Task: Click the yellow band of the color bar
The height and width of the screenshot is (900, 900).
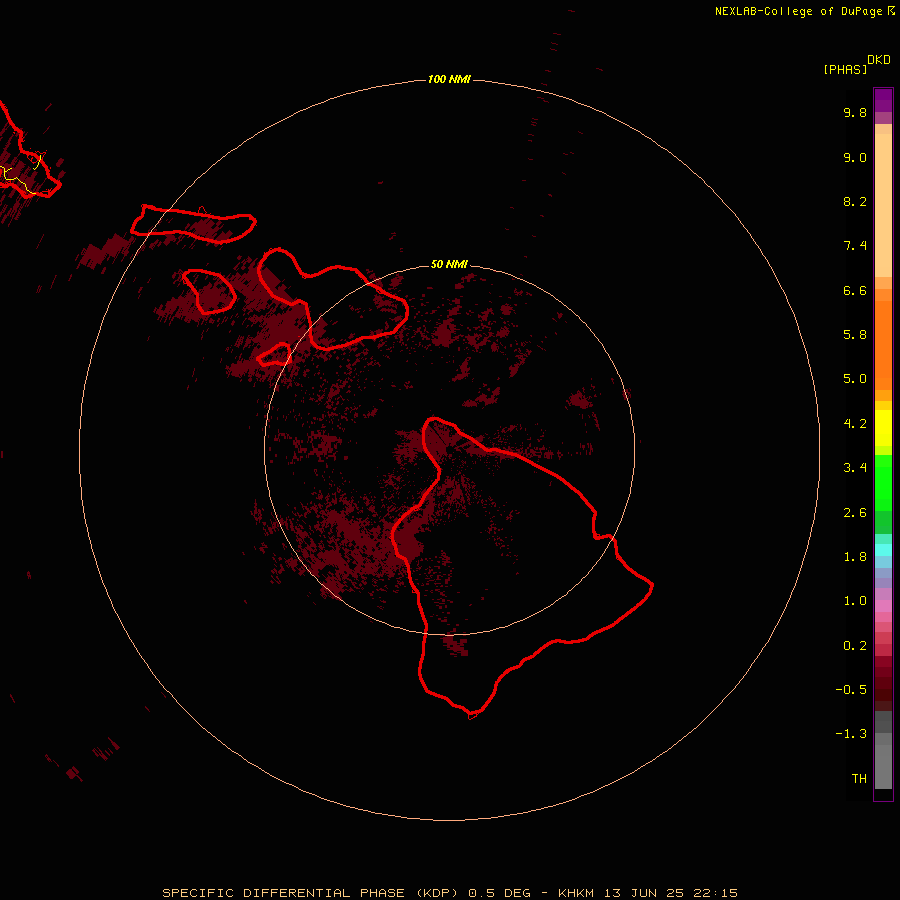Action: [x=883, y=428]
